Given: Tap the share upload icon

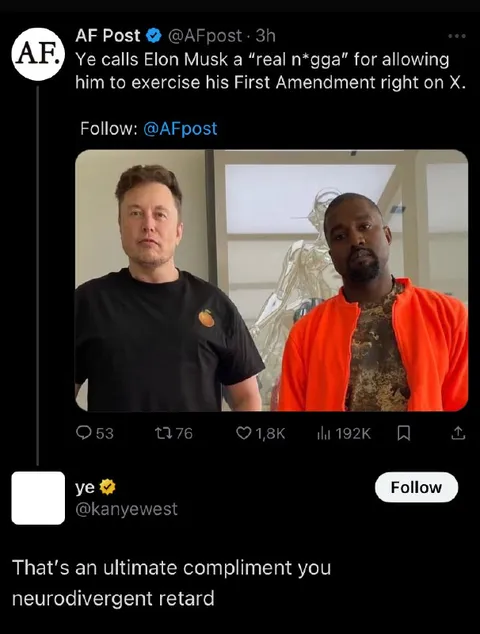Looking at the screenshot, I should 458,433.
